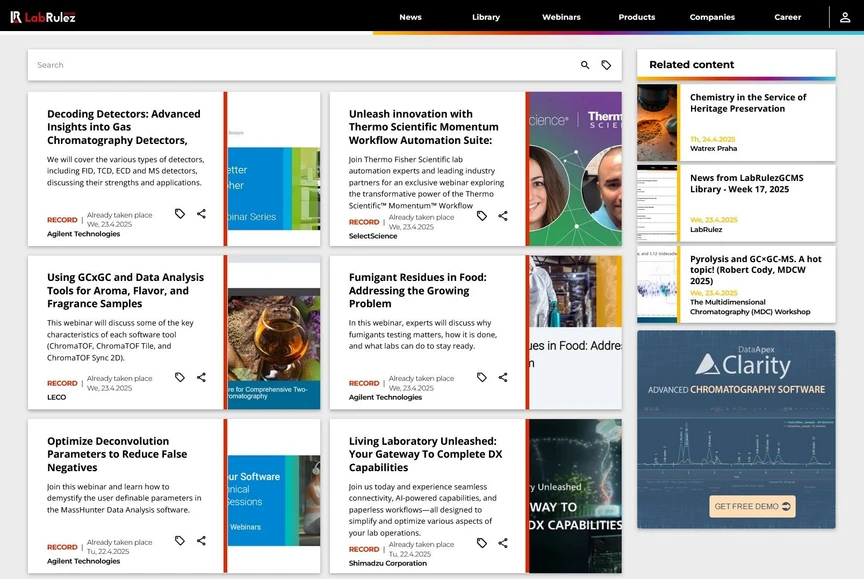Open the Companies menu
Image resolution: width=864 pixels, height=579 pixels.
712,17
